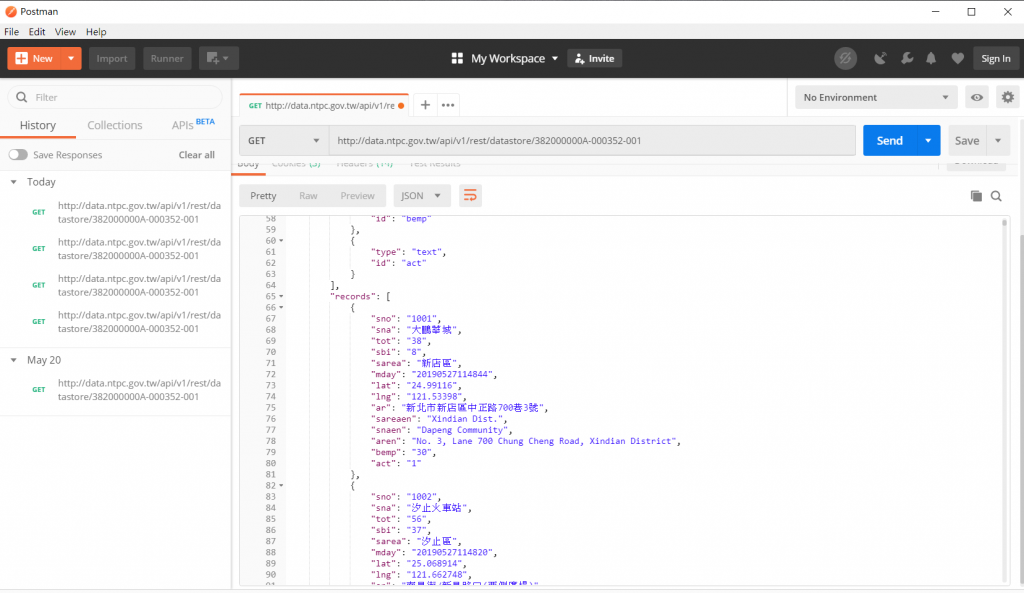Viewport: 1024px width, 593px height.
Task: Click the heart icon in header
Action: [957, 58]
